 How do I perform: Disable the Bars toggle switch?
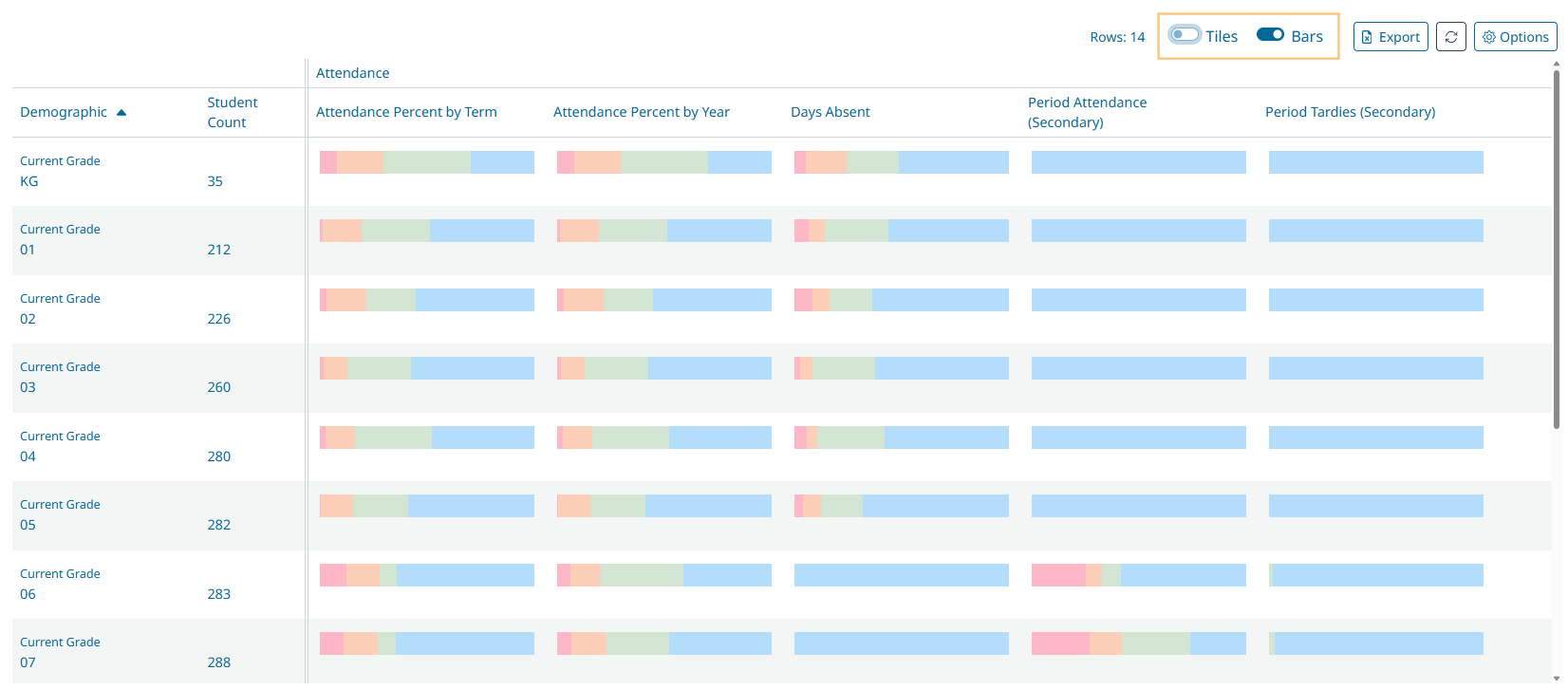1270,35
